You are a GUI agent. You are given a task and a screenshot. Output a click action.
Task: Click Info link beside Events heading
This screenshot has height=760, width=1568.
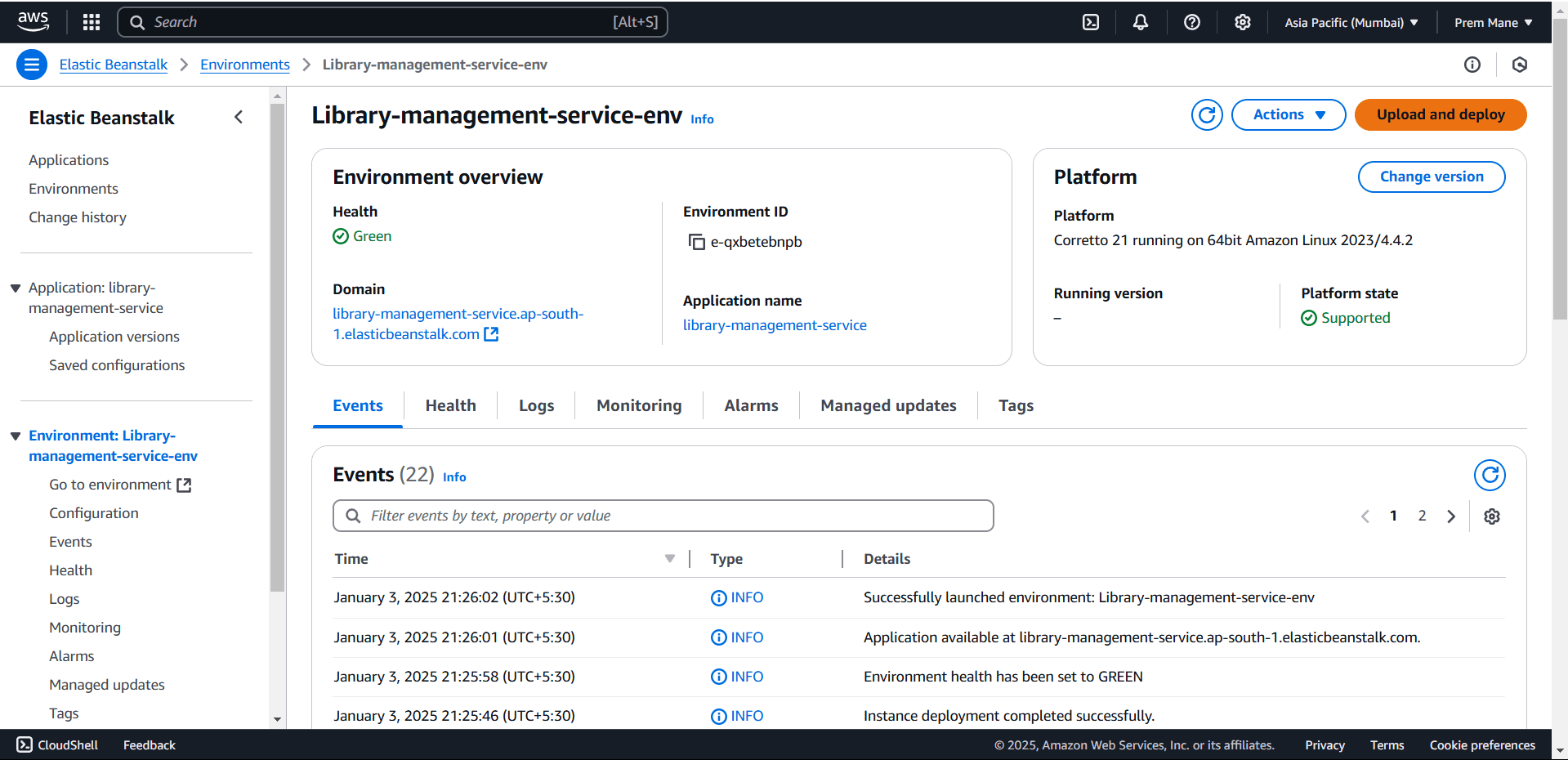point(454,477)
